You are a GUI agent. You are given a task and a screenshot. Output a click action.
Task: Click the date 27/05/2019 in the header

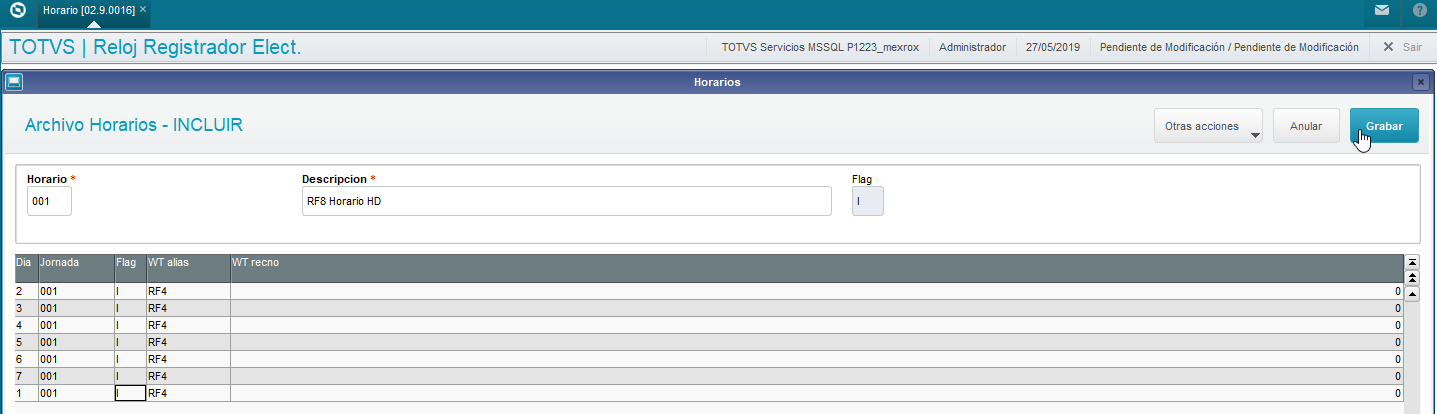1053,47
